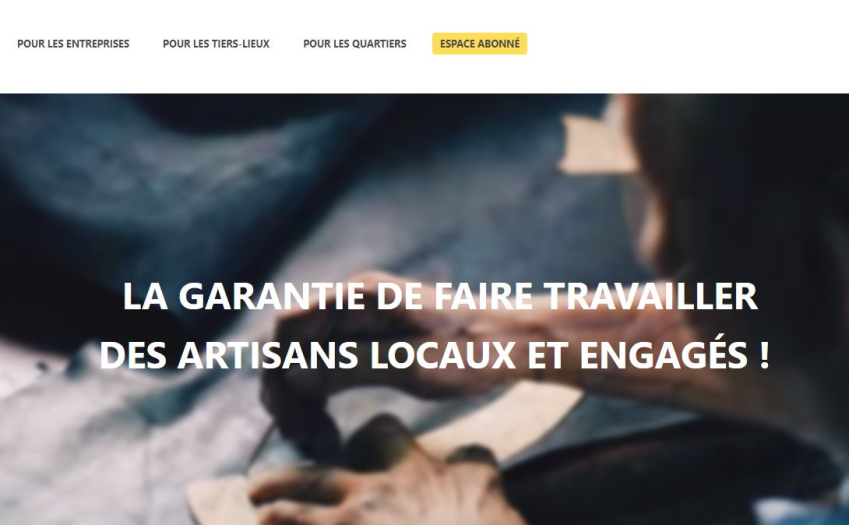Screen dimensions: 849x525
Task: Click the yellow Espace abonné button
Action: pos(480,44)
